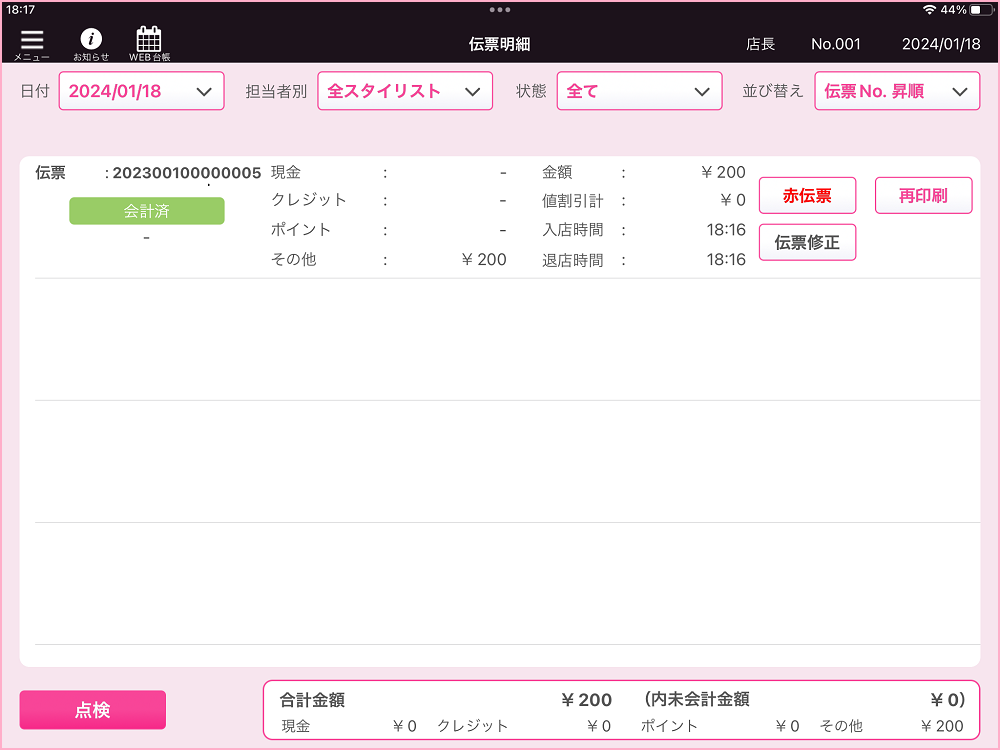Select slip number 202300100000005
The width and height of the screenshot is (1000, 750).
(186, 173)
